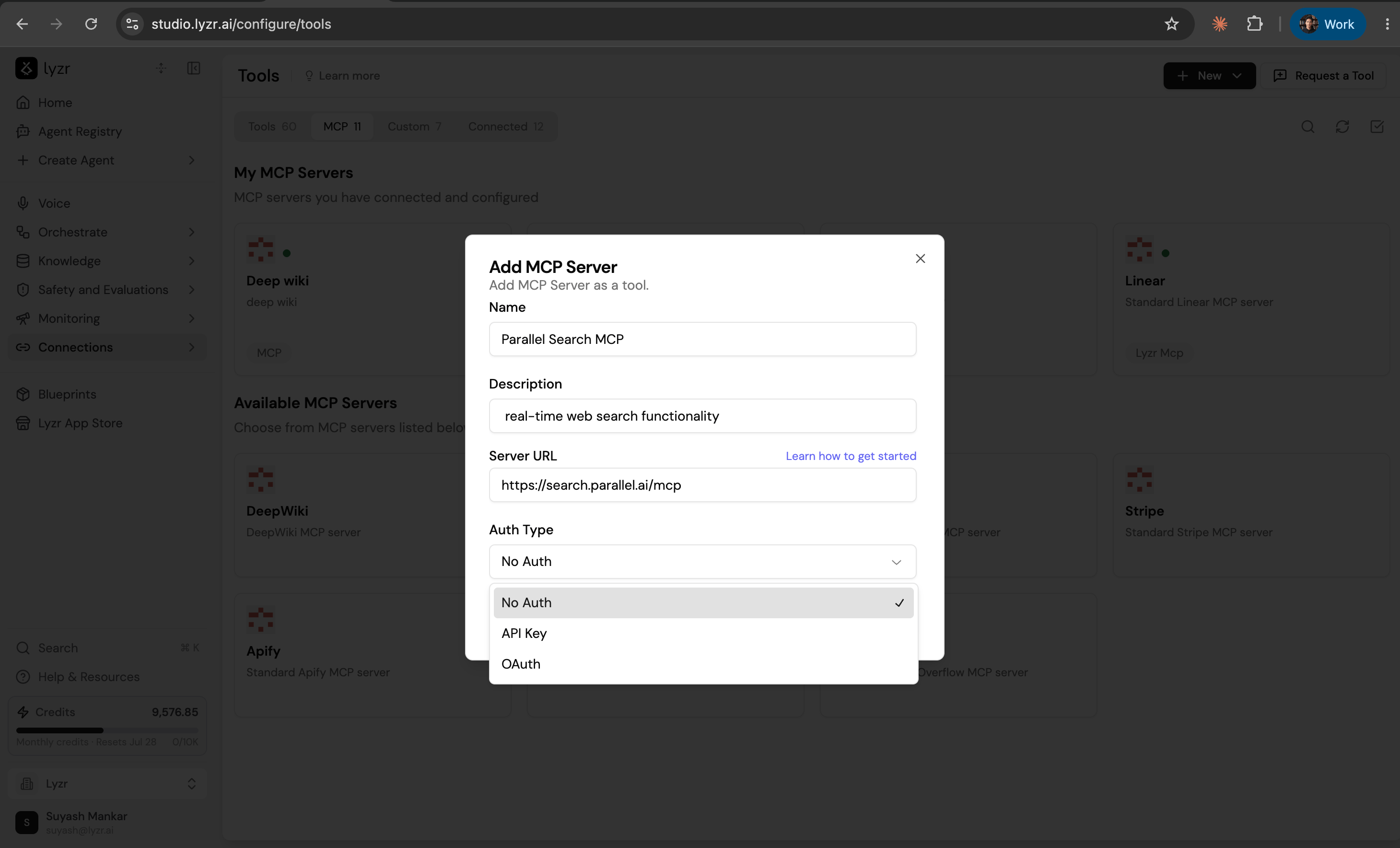
Task: Open the New dropdown button
Action: (1209, 76)
